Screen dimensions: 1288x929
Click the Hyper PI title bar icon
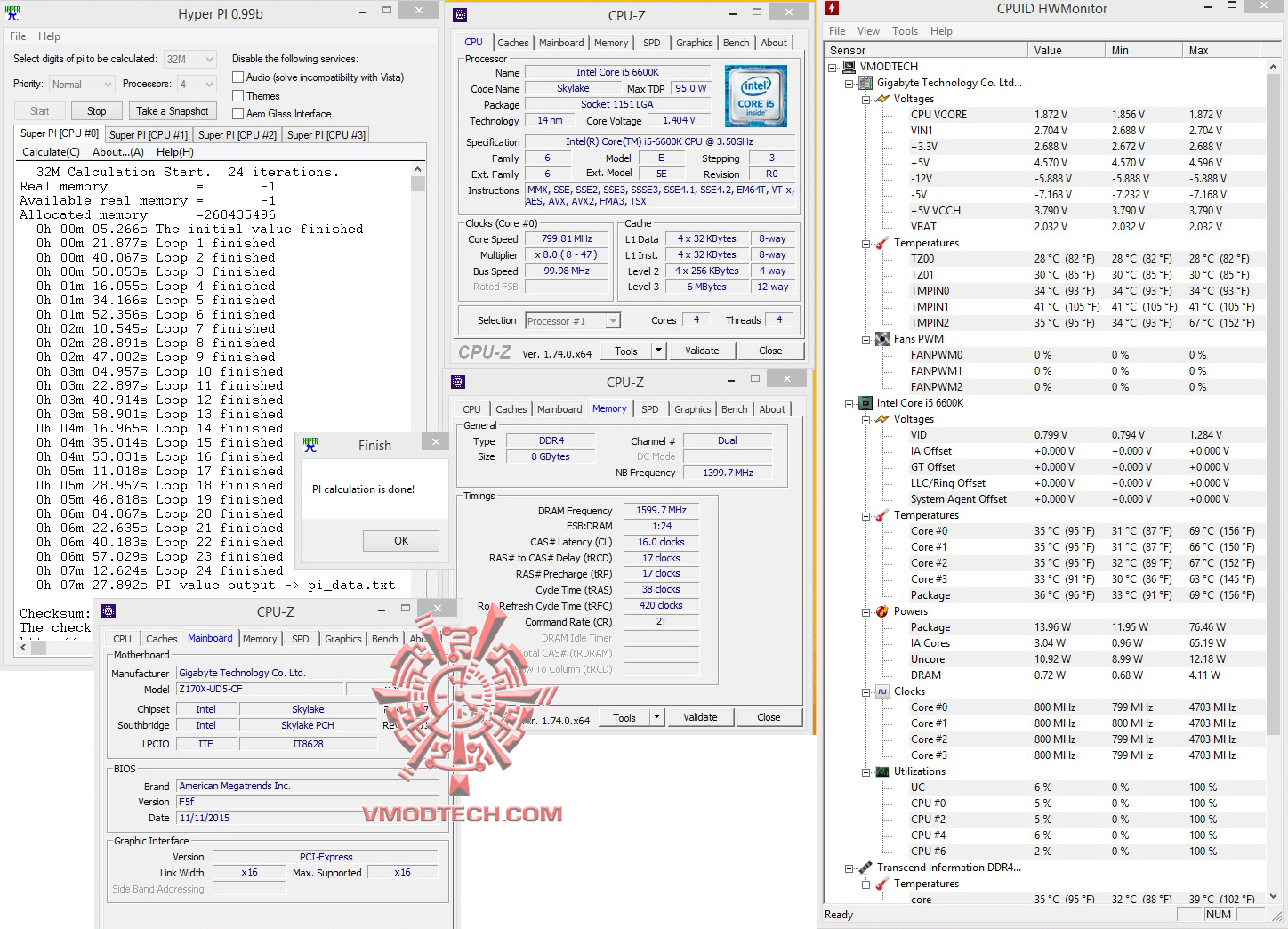[x=12, y=13]
